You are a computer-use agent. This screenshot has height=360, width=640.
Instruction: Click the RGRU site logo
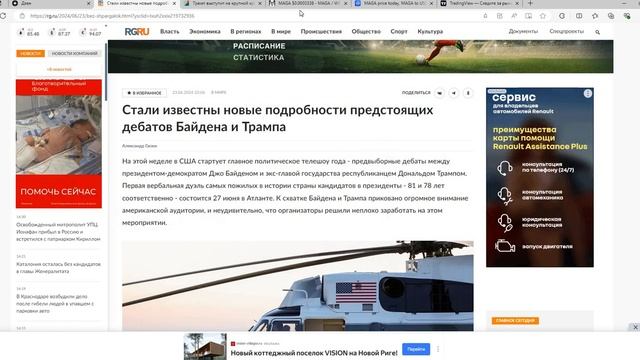pos(137,31)
